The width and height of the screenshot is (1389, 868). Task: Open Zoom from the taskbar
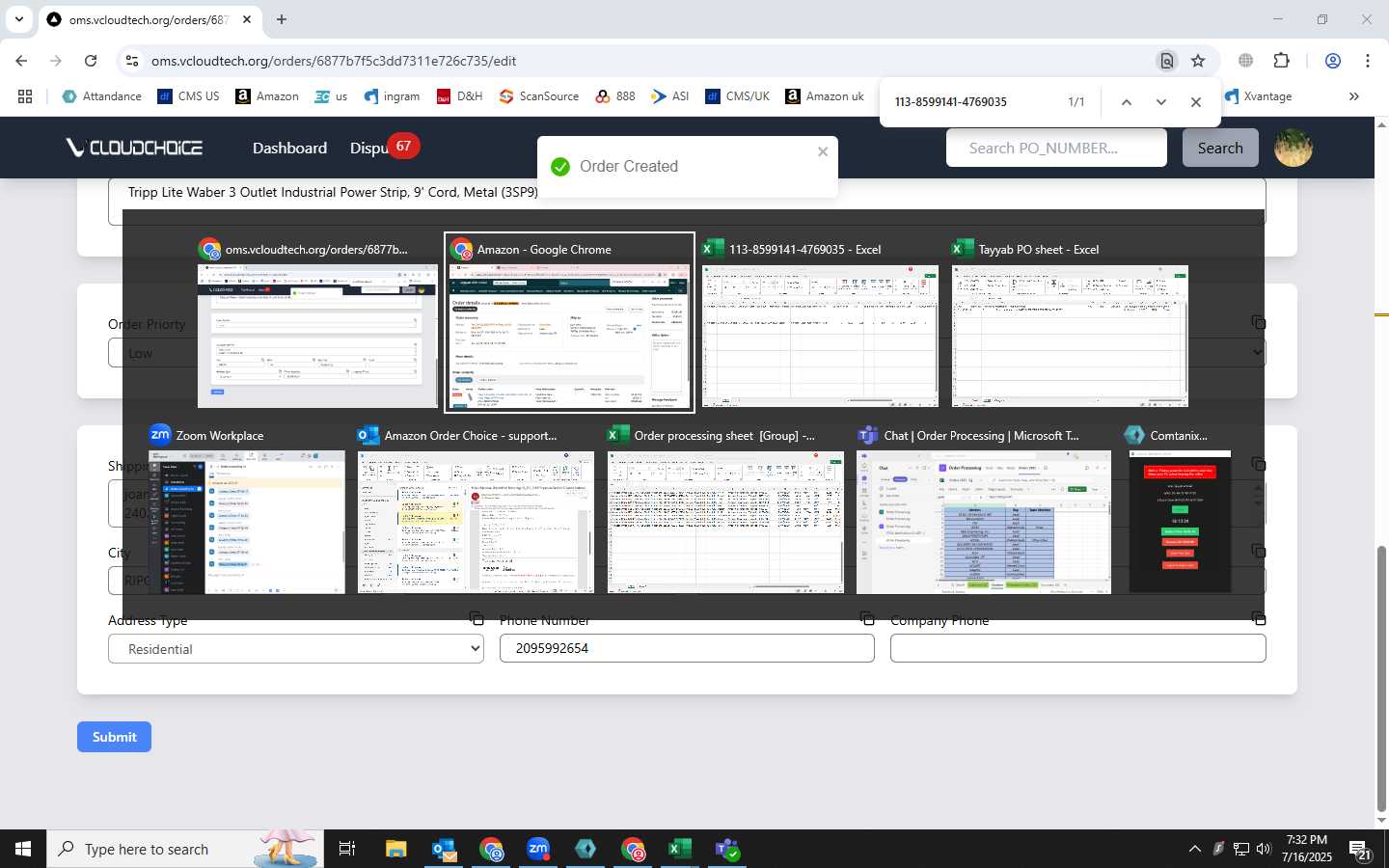[538, 849]
